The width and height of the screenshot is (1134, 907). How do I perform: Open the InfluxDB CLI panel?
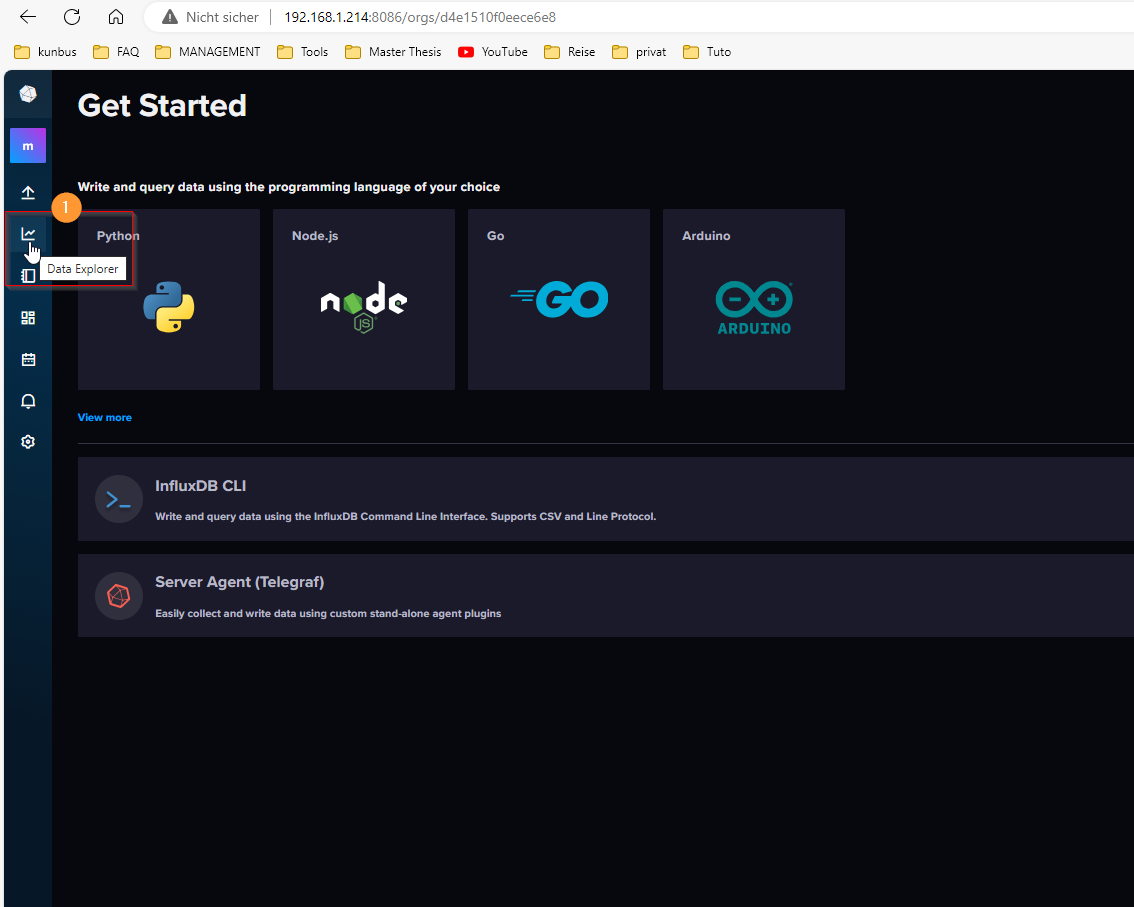[x=606, y=499]
